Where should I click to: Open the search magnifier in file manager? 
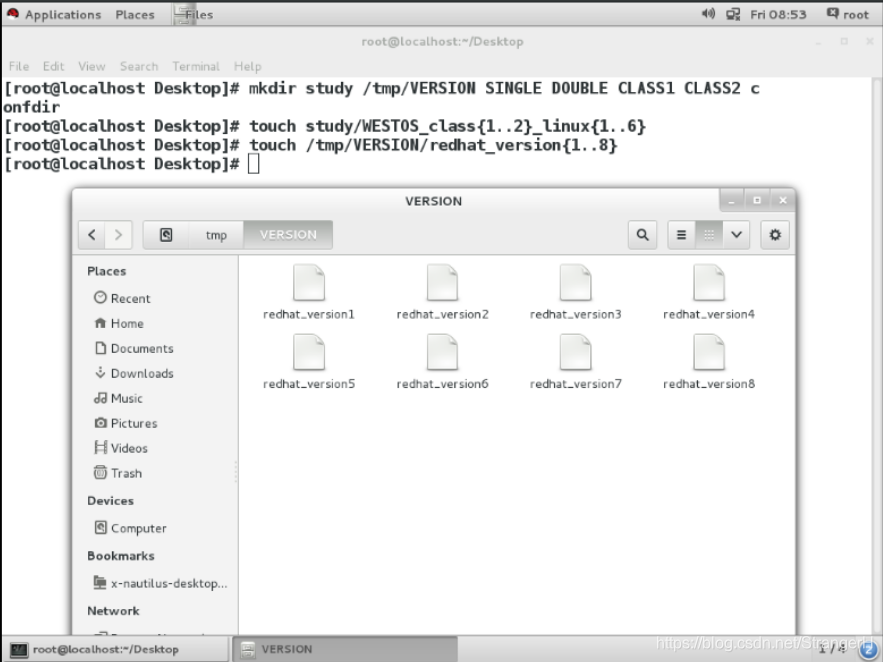pyautogui.click(x=642, y=235)
